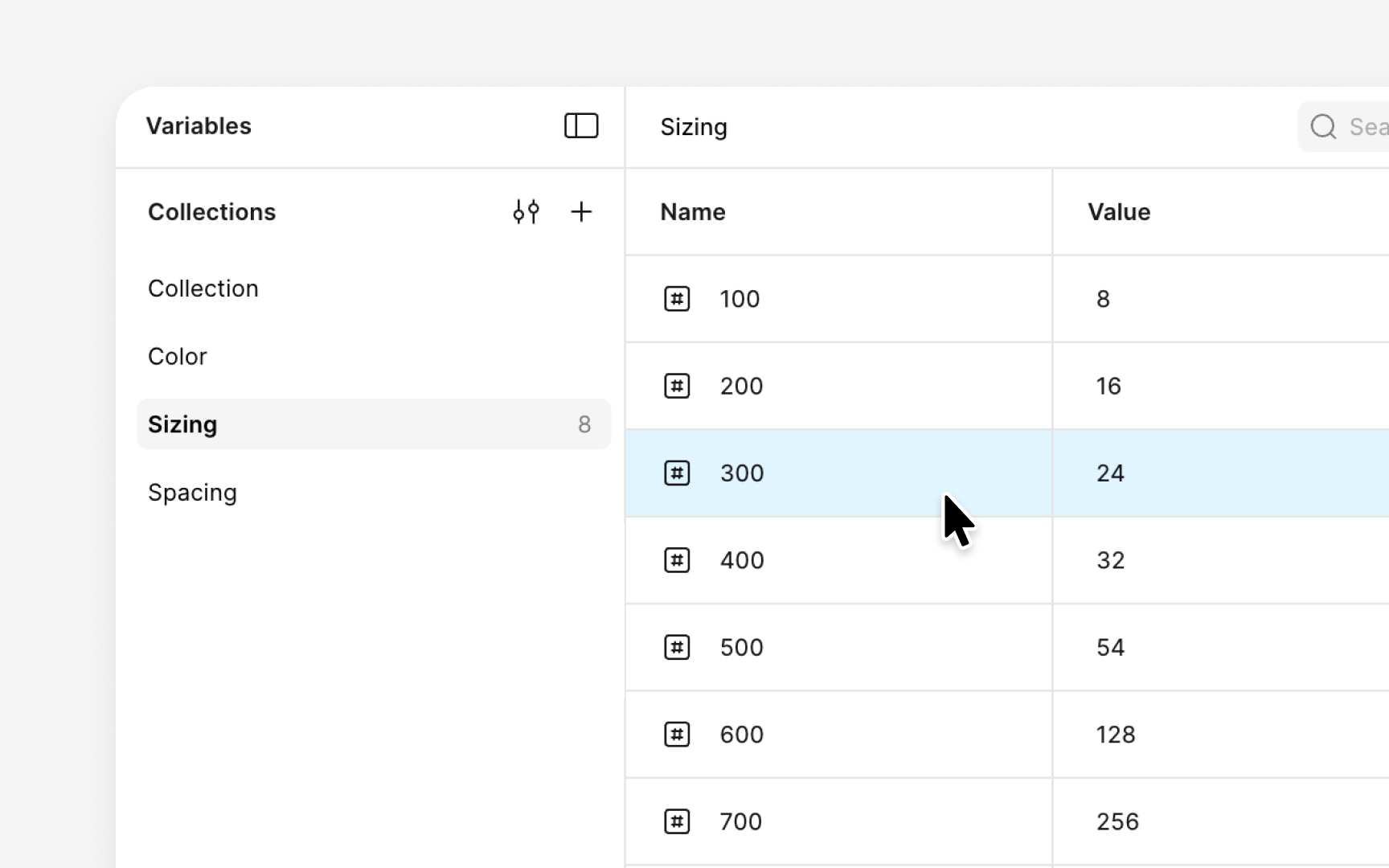Click number type icon for variable 700
Screen dimensions: 1389x868
click(677, 821)
